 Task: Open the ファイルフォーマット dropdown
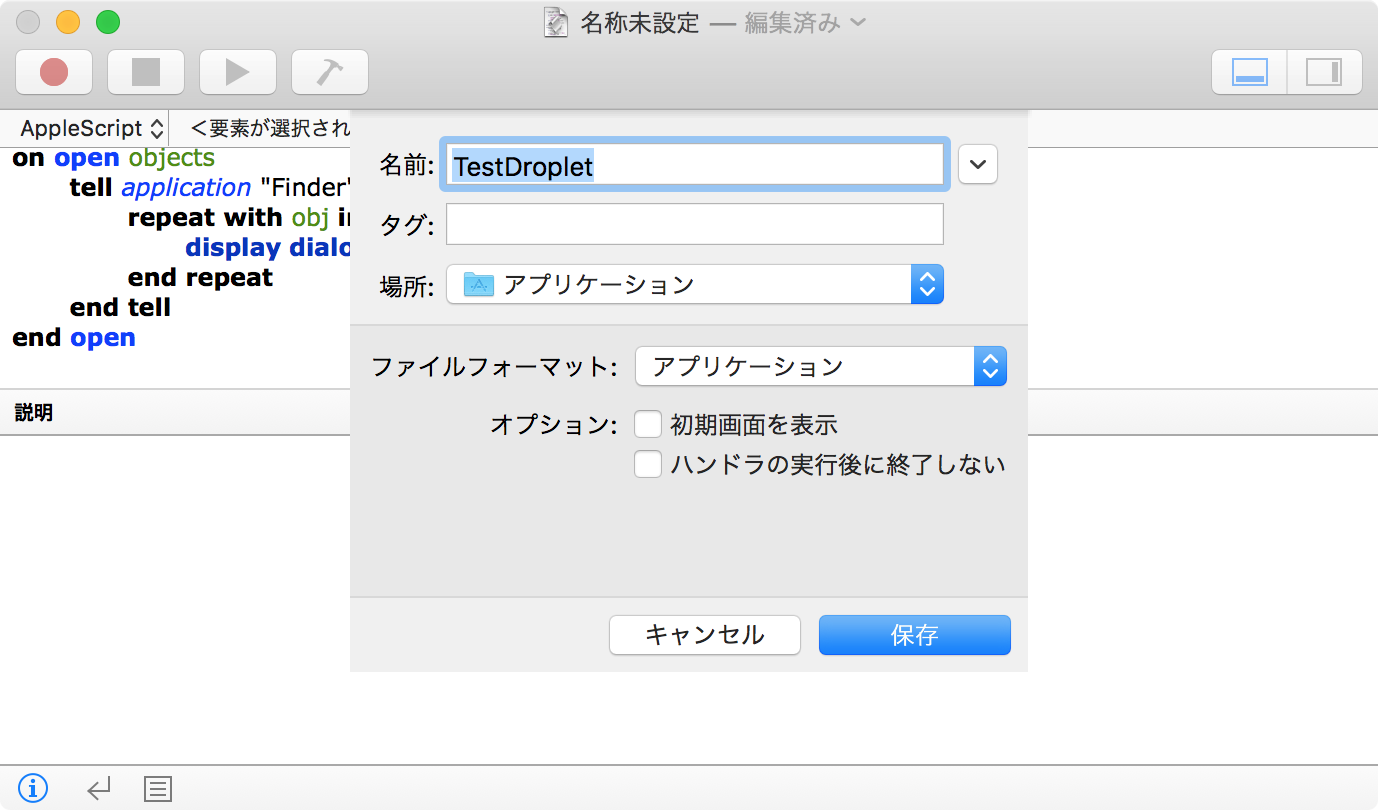[x=821, y=366]
